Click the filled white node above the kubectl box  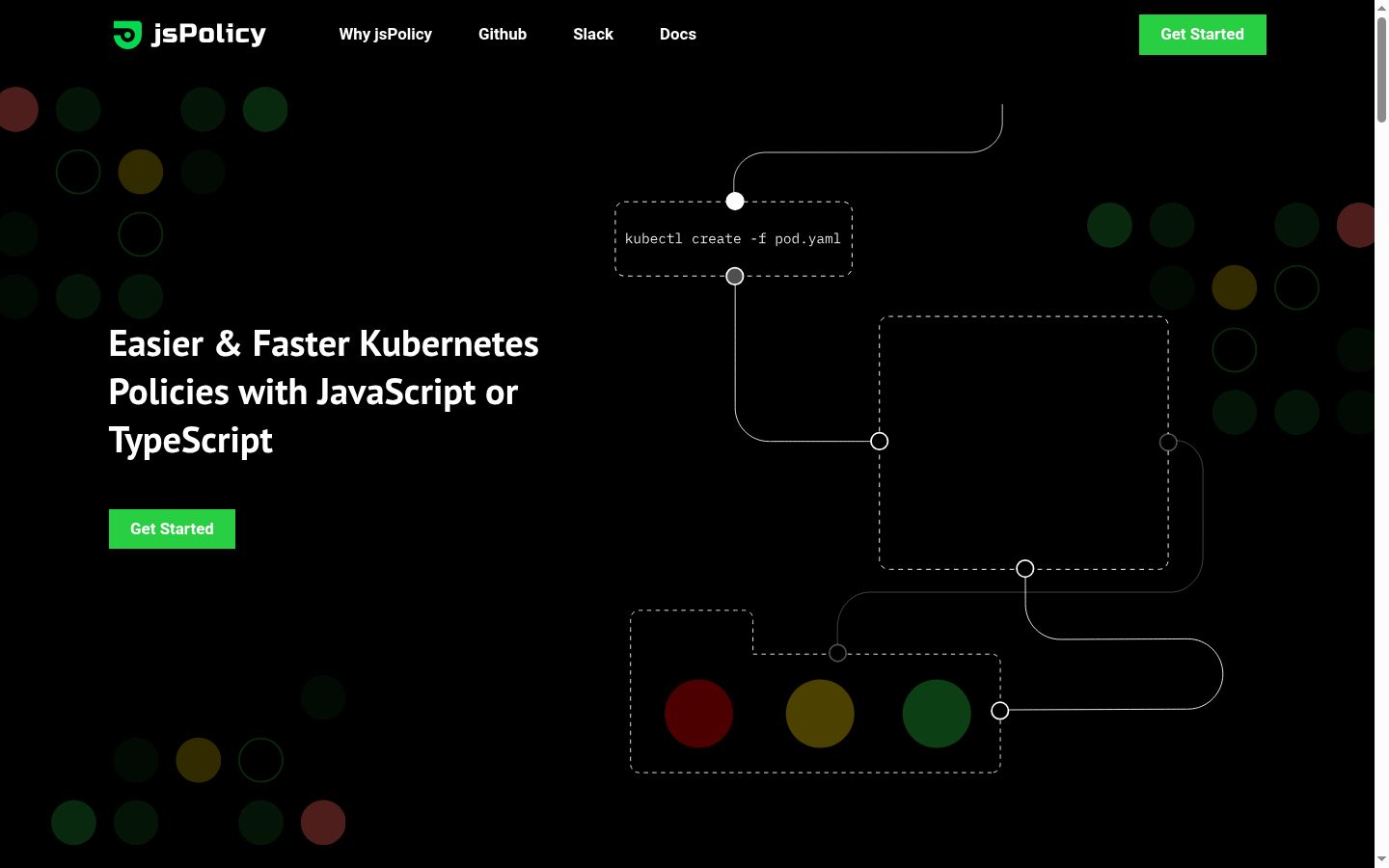(x=735, y=201)
